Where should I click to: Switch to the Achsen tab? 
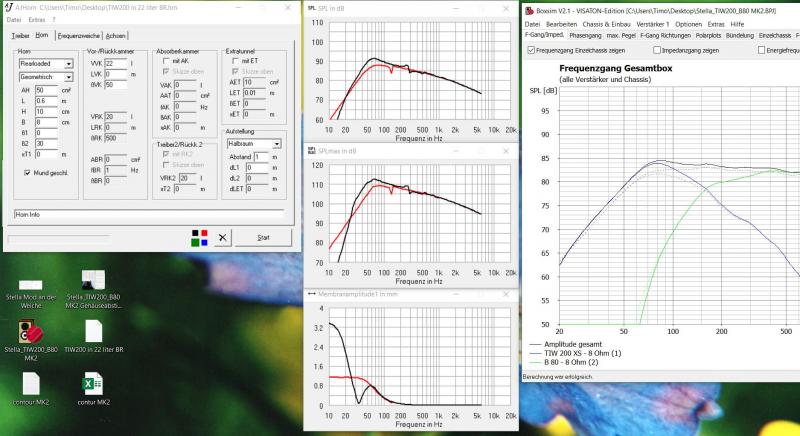(x=115, y=36)
